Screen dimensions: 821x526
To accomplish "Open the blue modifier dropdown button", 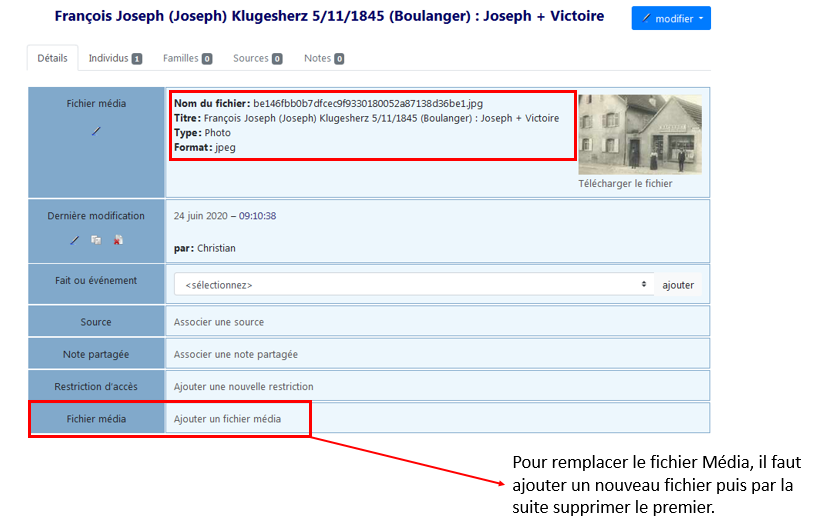I will (671, 18).
